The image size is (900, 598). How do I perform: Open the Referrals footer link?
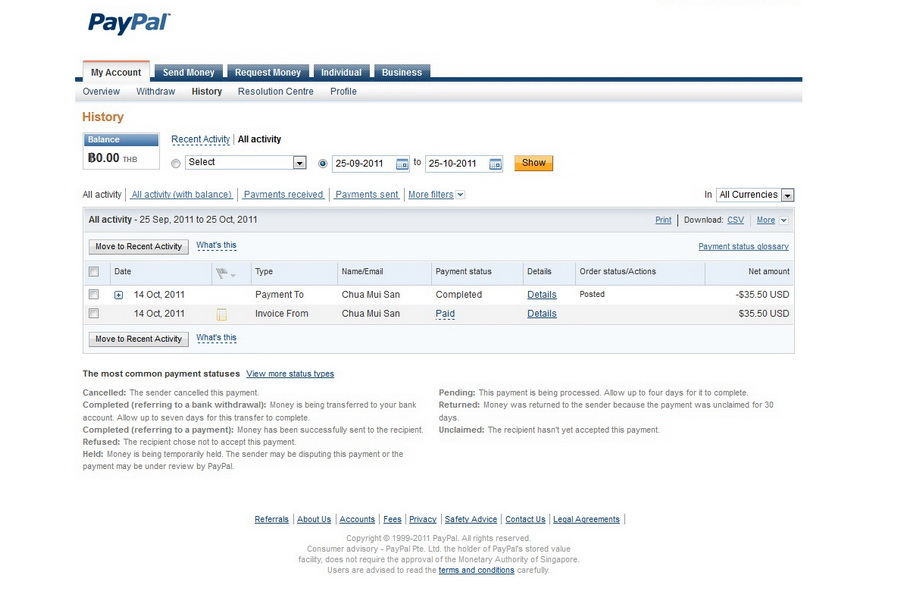coord(271,519)
